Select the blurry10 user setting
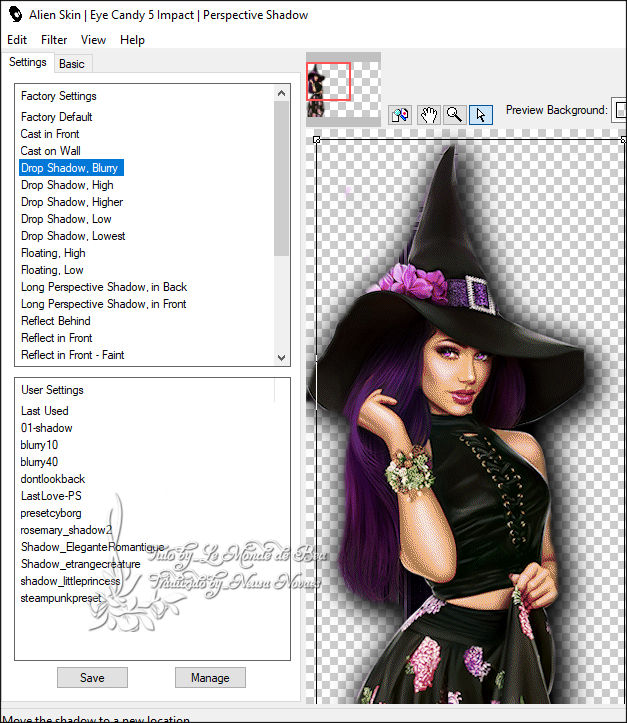 coord(39,445)
